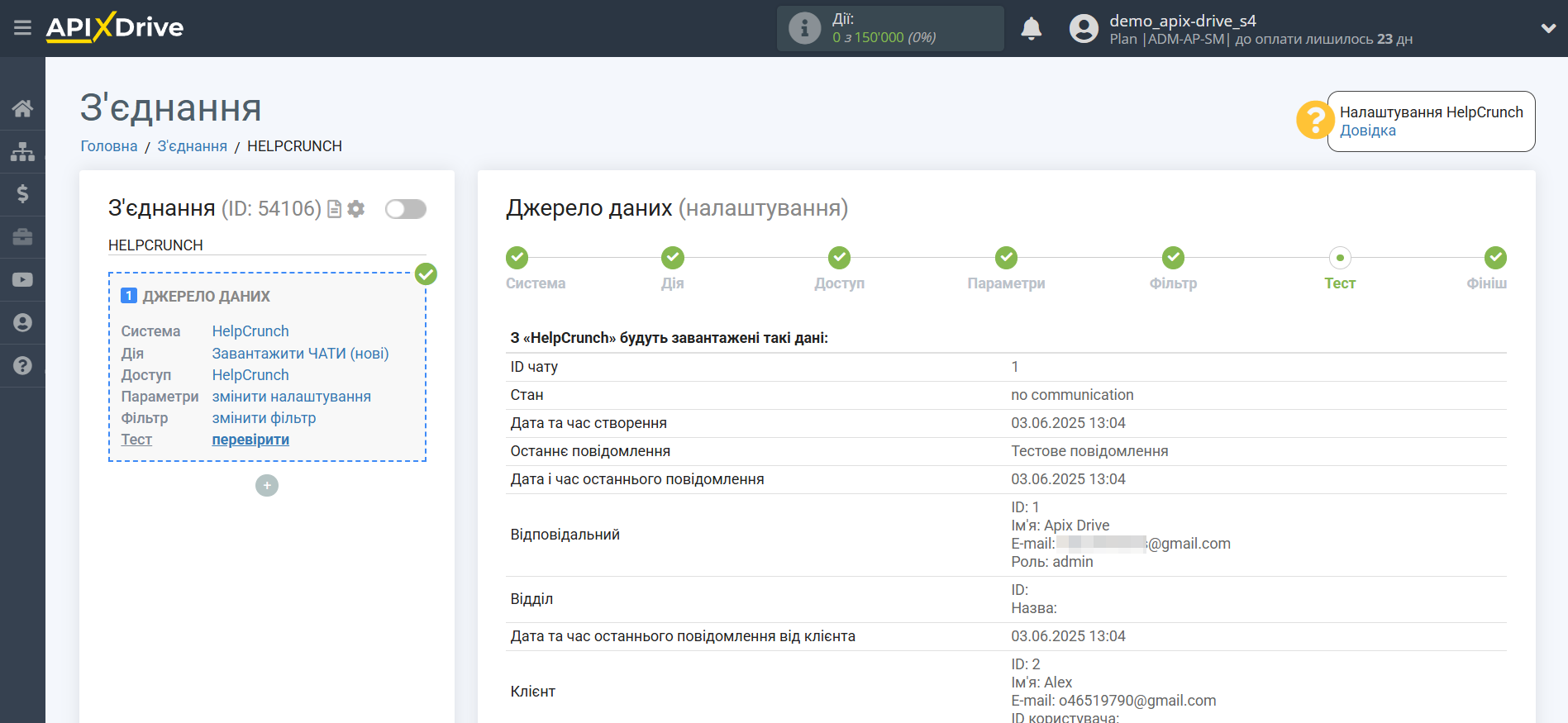Click Завантажити ЧАТИ (нові) action link
This screenshot has height=723, width=1568.
point(300,354)
